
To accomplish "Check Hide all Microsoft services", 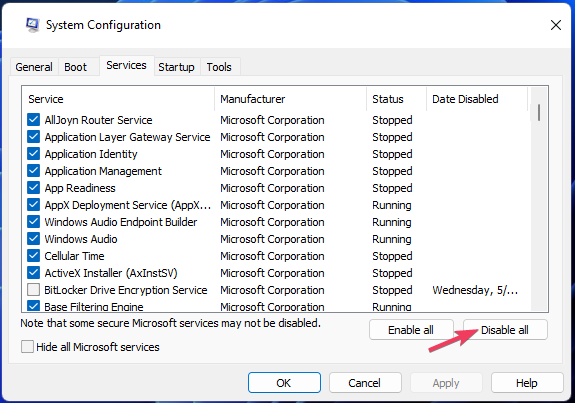I will (27, 347).
